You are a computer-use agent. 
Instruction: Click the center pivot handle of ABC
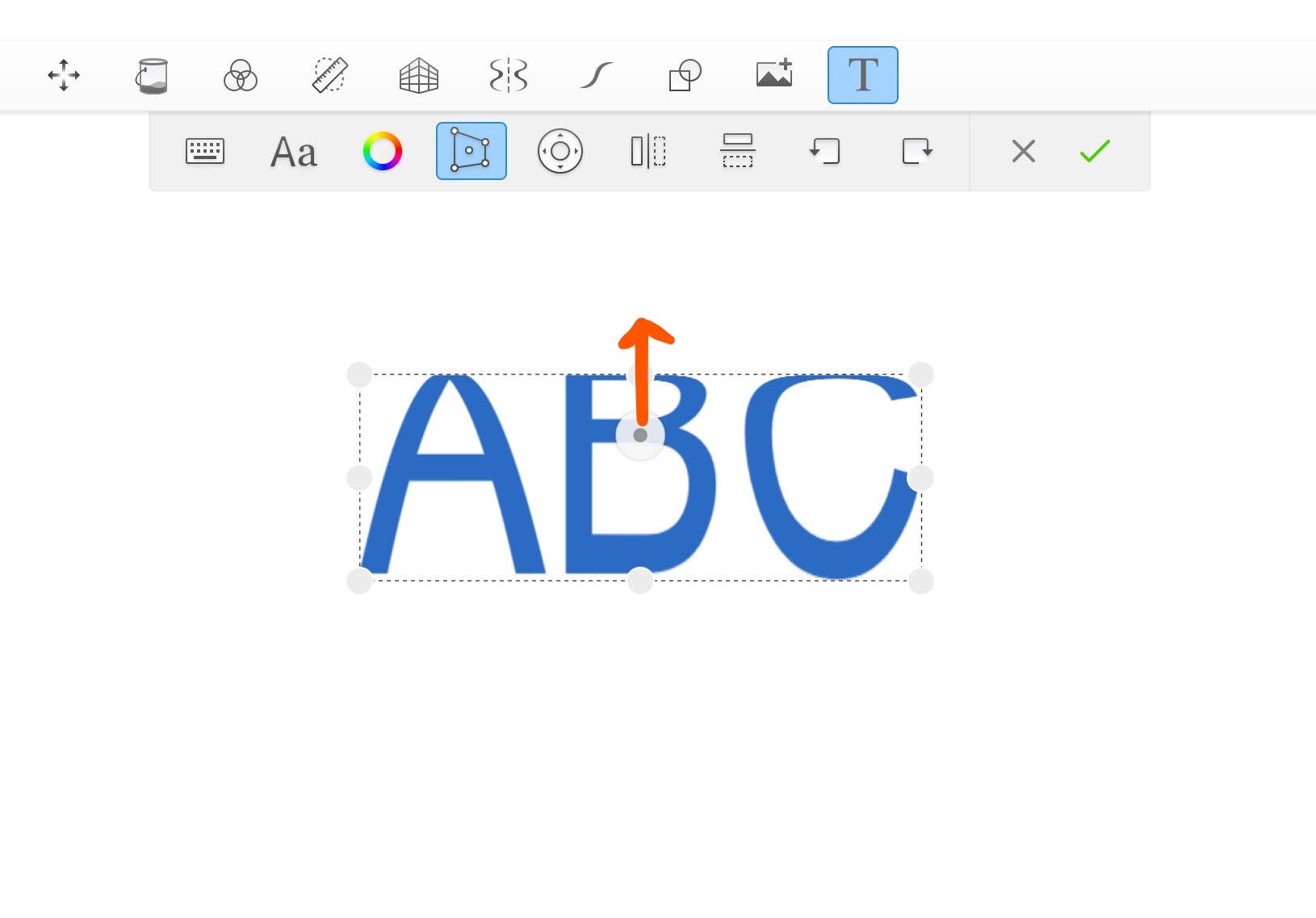(x=640, y=435)
